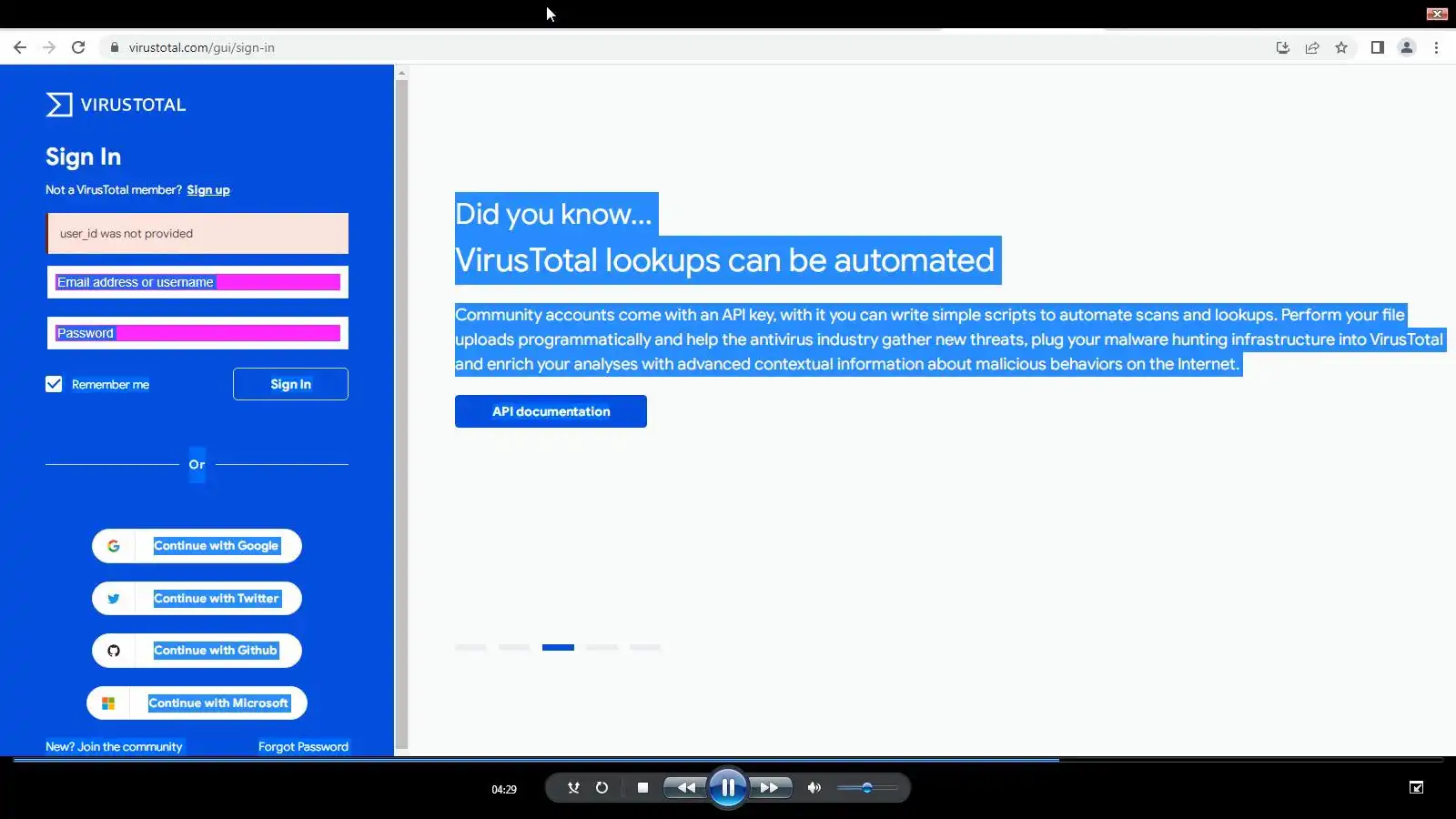Click the Email address or username field

pos(197,282)
